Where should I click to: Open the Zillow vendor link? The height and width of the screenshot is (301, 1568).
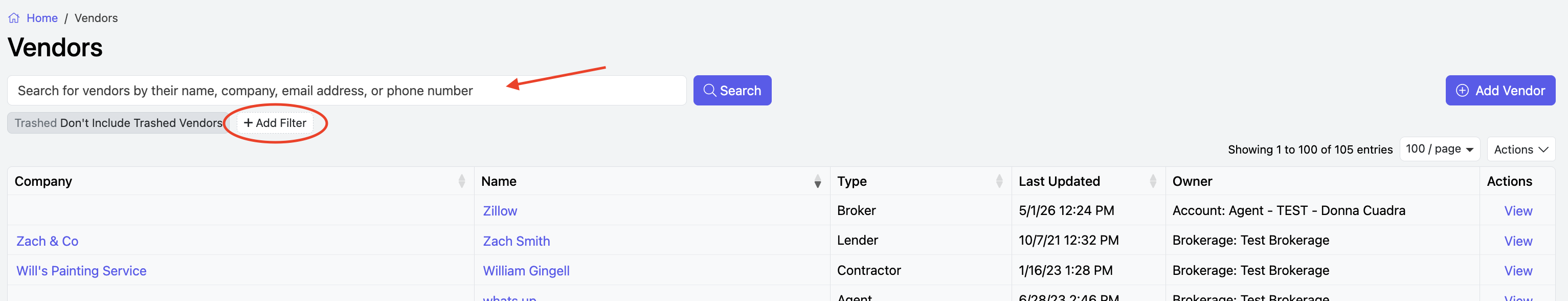pyautogui.click(x=500, y=211)
